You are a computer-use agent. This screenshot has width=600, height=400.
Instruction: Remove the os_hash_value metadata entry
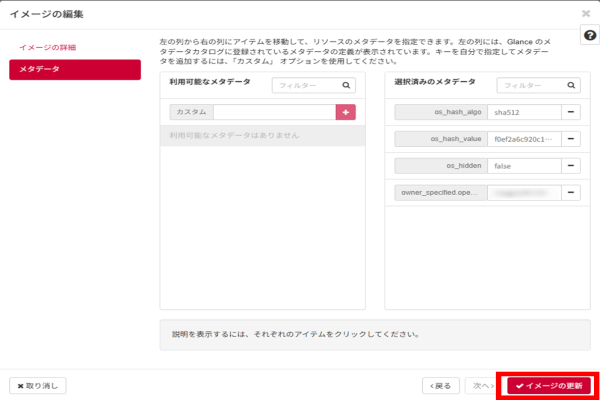(571, 140)
